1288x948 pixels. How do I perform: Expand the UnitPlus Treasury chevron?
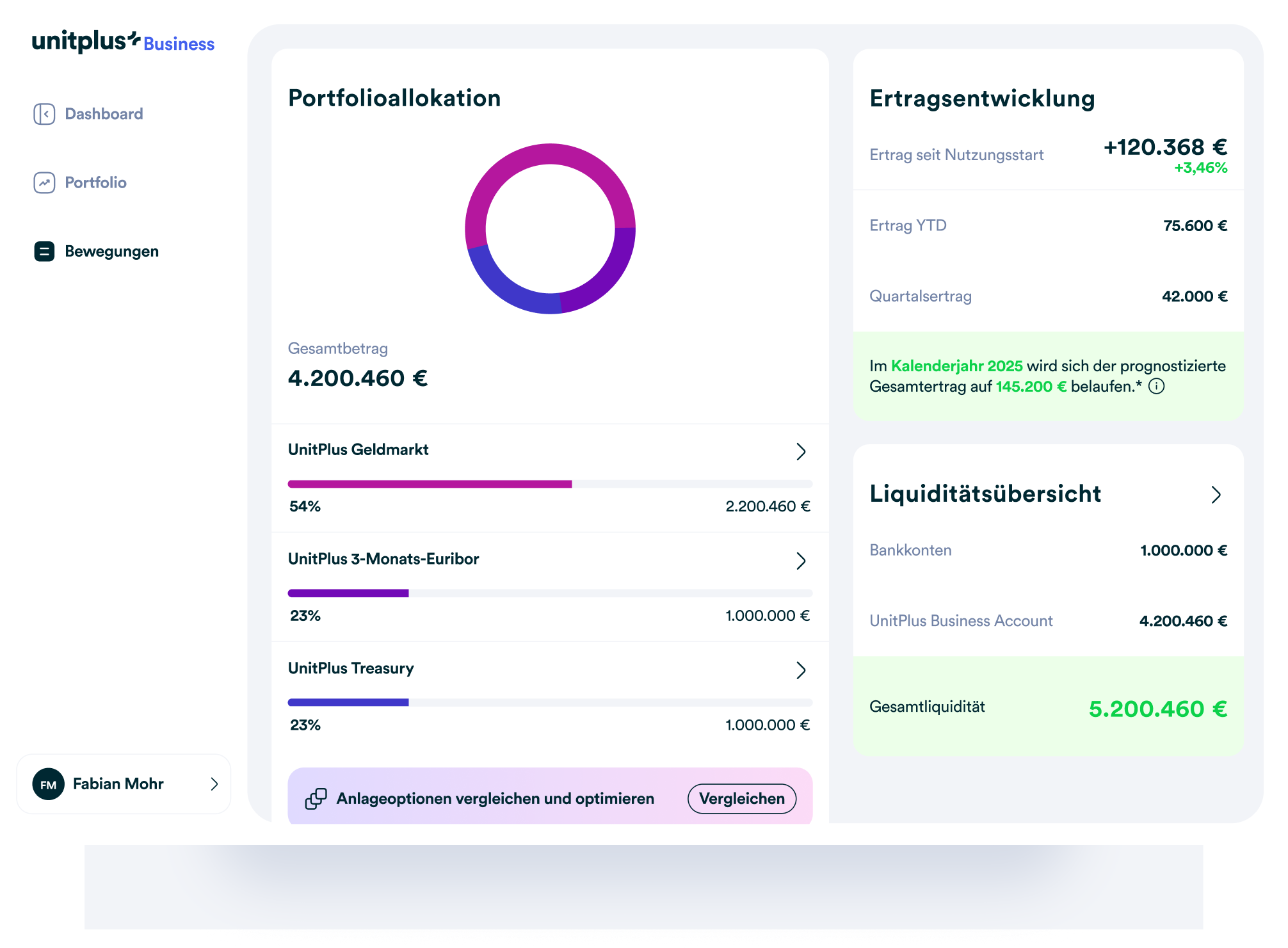pyautogui.click(x=801, y=670)
